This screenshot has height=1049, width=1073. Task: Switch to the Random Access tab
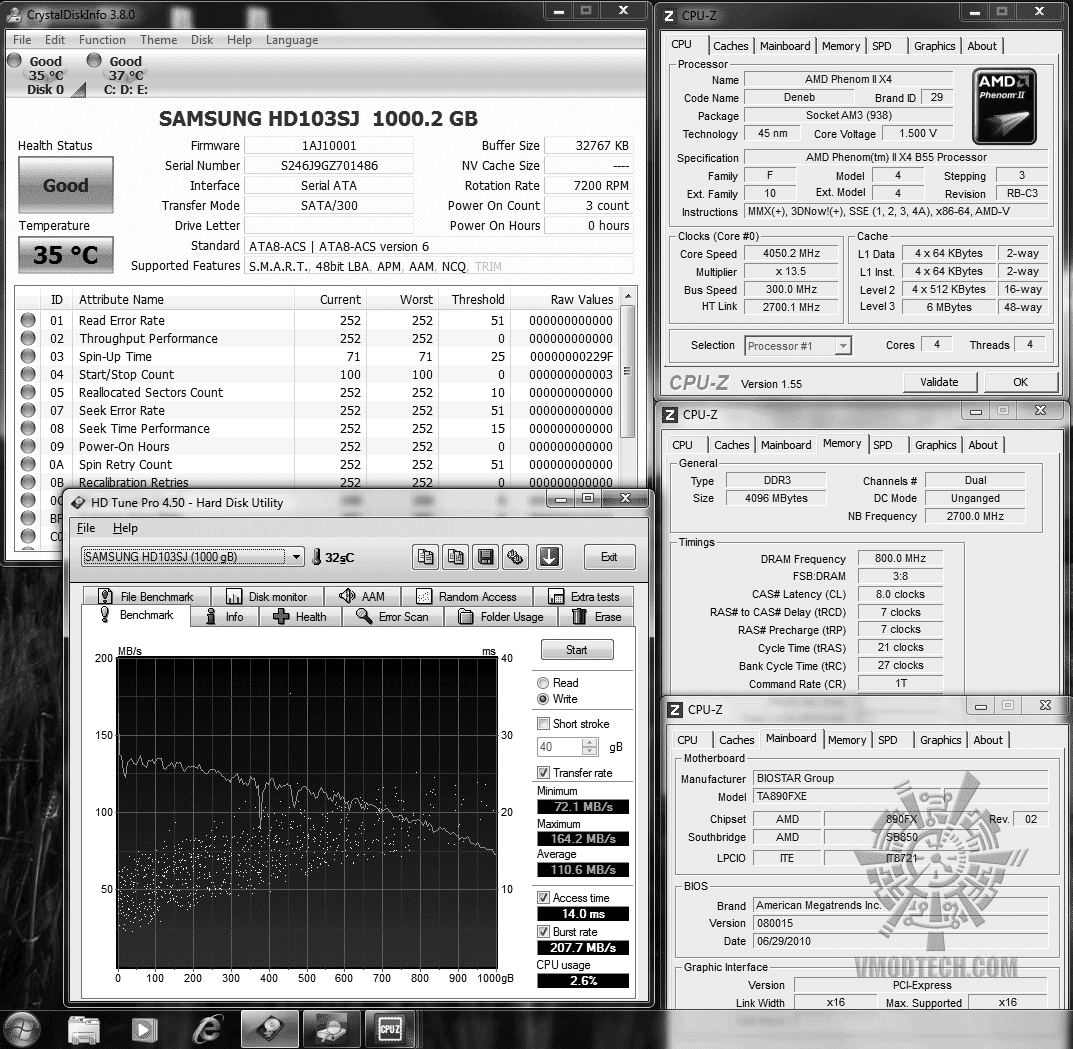466,597
